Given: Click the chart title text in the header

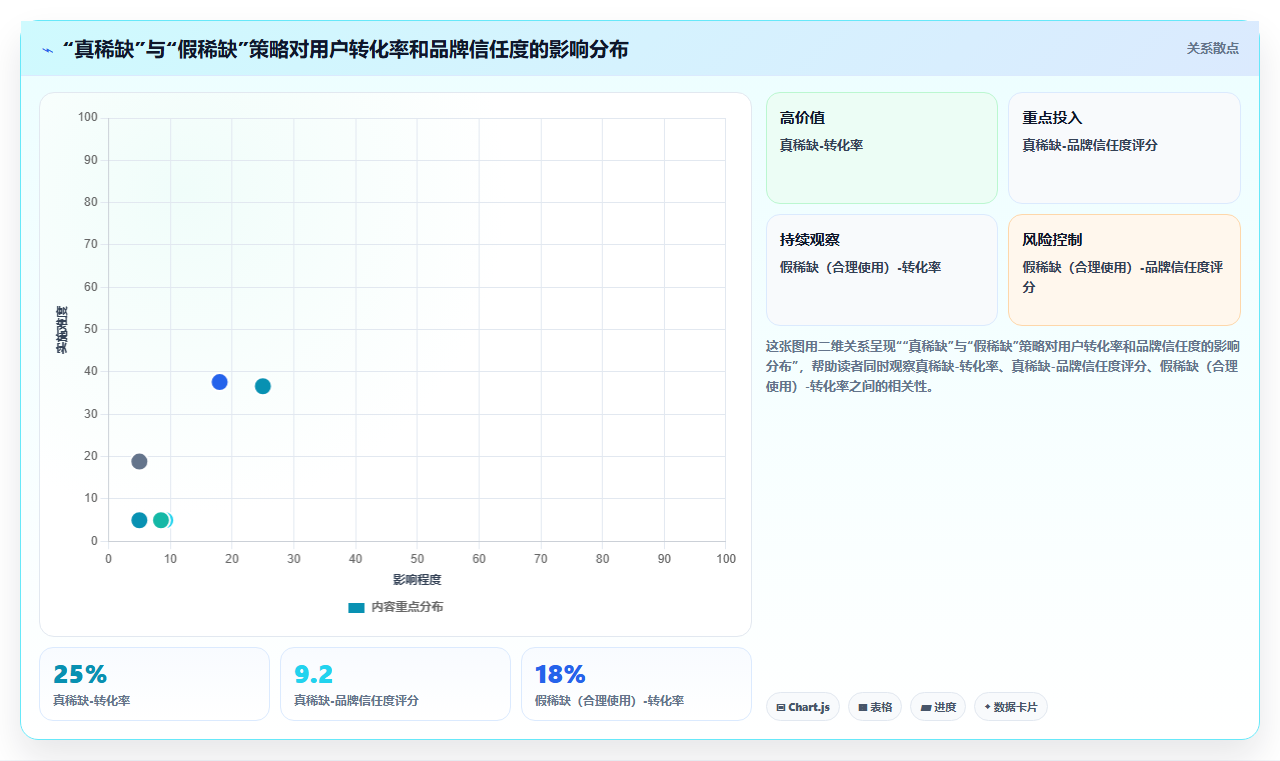Looking at the screenshot, I should tap(345, 49).
